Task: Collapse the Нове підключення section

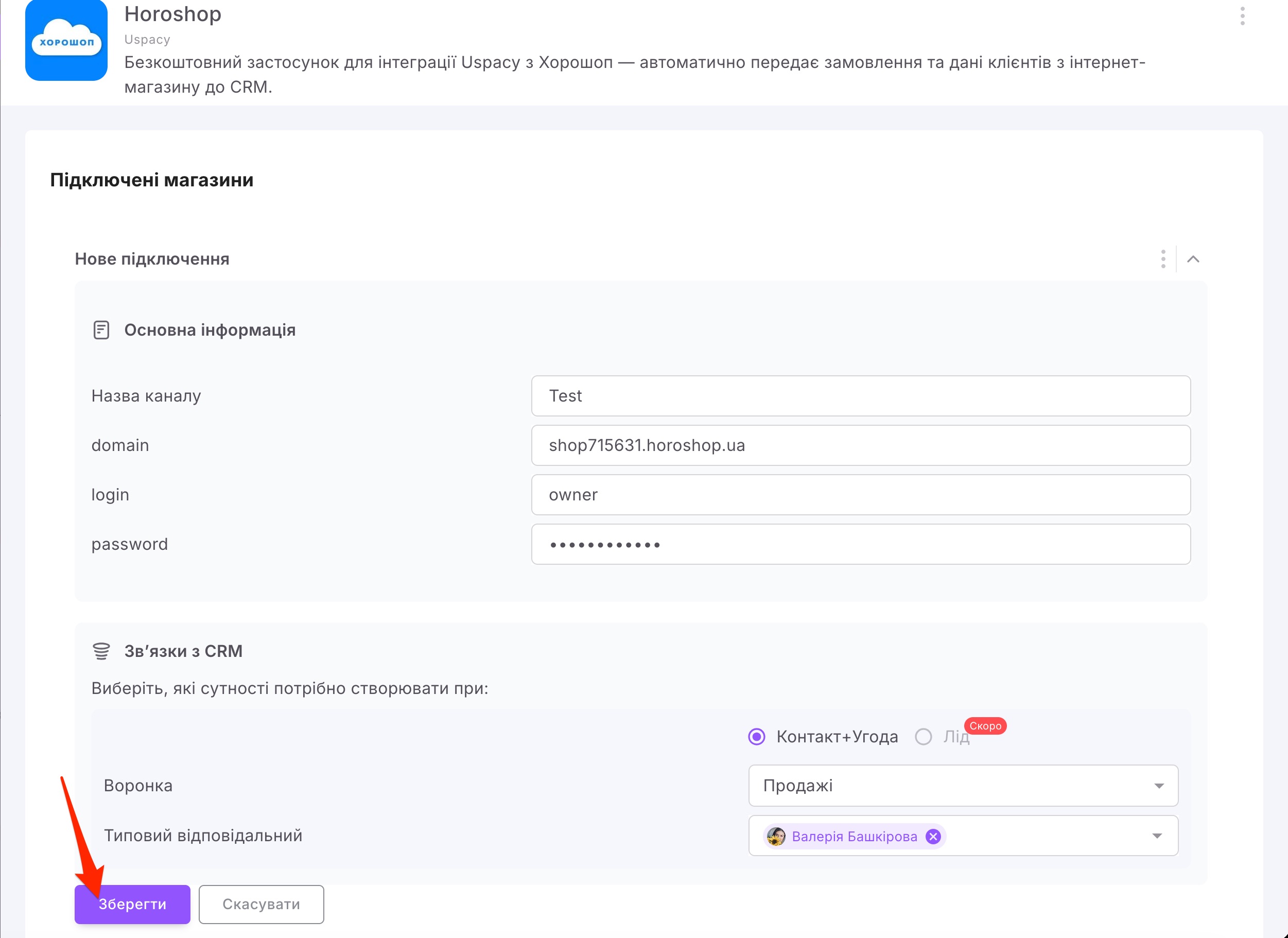Action: [1193, 259]
